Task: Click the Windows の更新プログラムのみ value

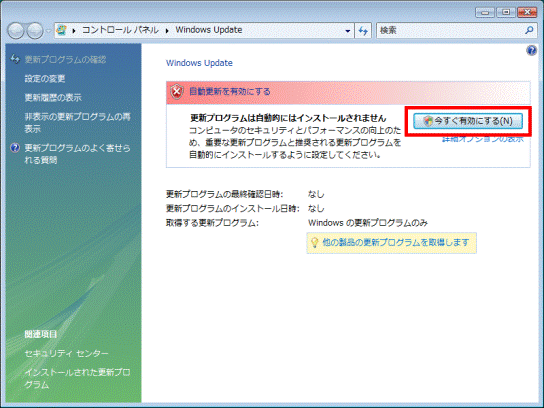Action: coord(368,223)
